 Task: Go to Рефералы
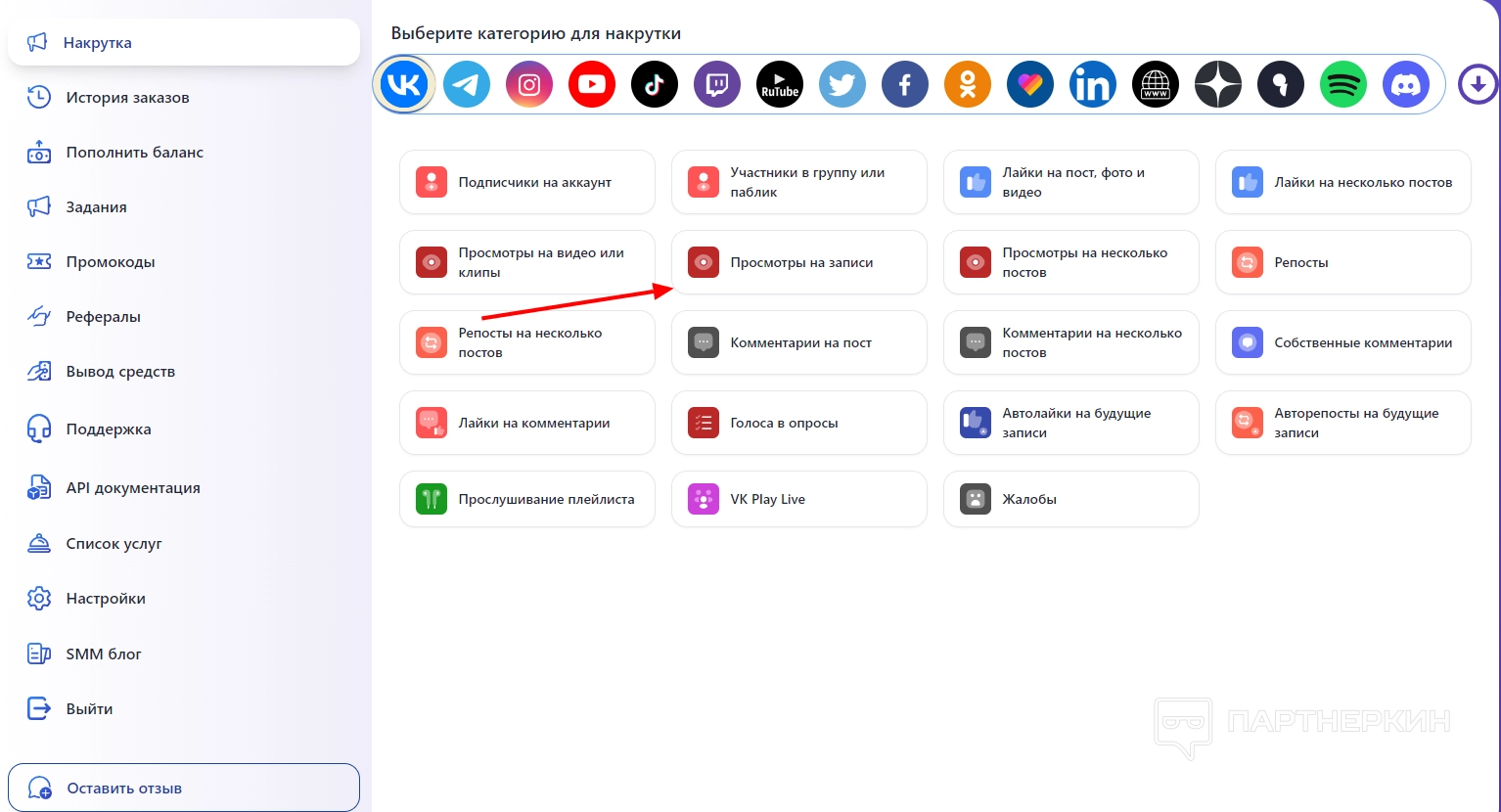pos(184,317)
